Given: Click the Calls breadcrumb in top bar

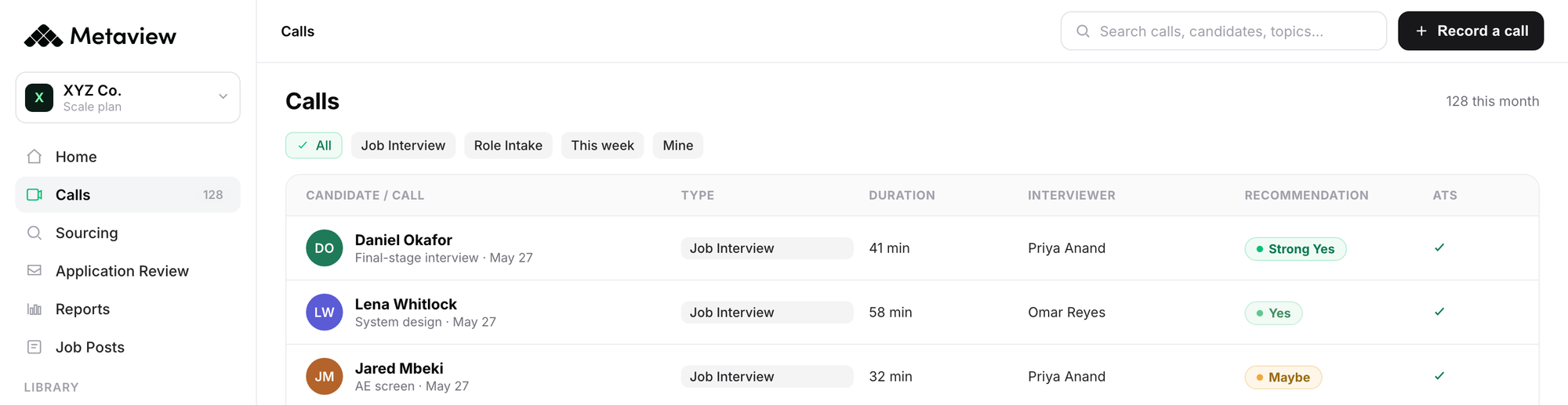Looking at the screenshot, I should pyautogui.click(x=298, y=31).
